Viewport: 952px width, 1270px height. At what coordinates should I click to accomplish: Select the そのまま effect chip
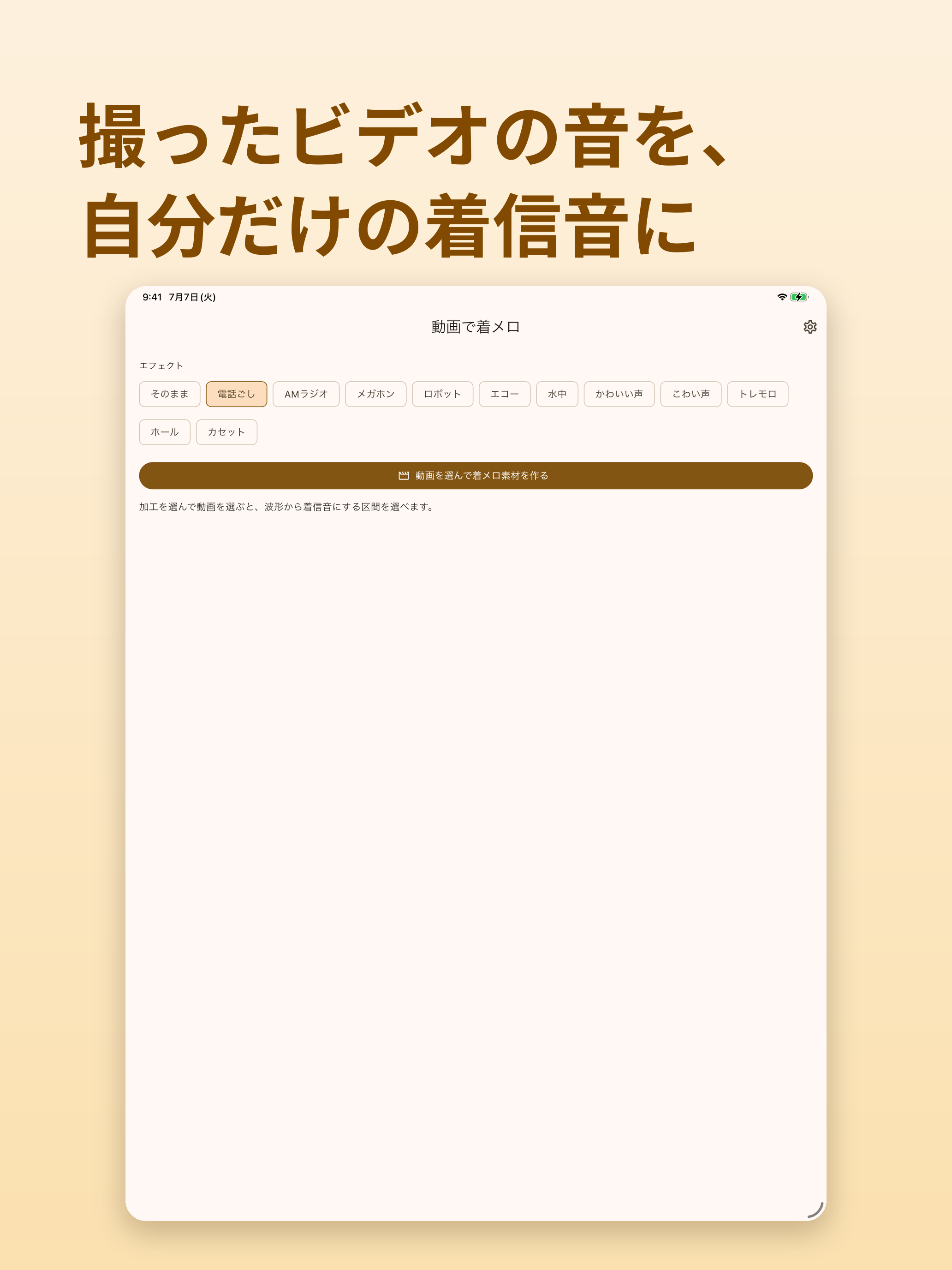tap(169, 394)
